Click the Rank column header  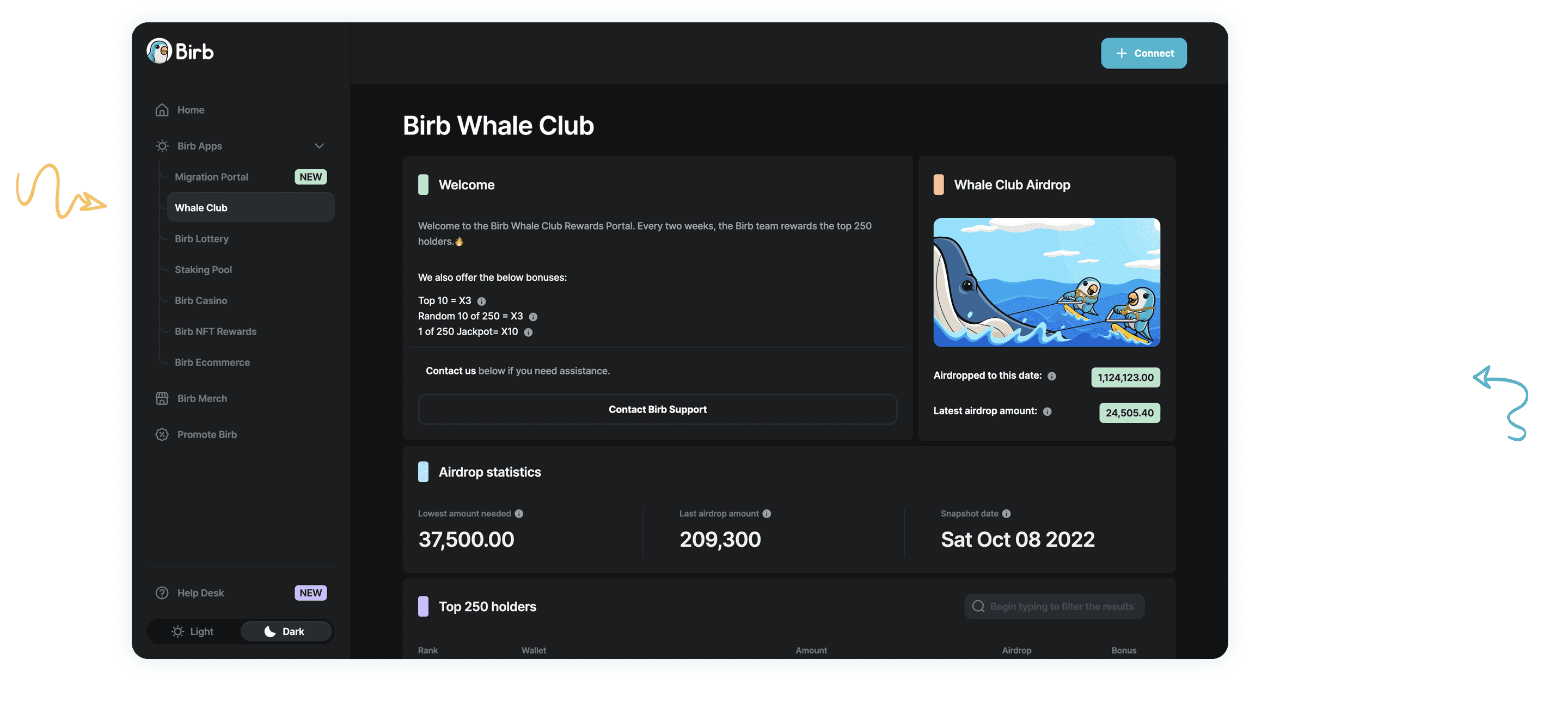click(x=428, y=650)
